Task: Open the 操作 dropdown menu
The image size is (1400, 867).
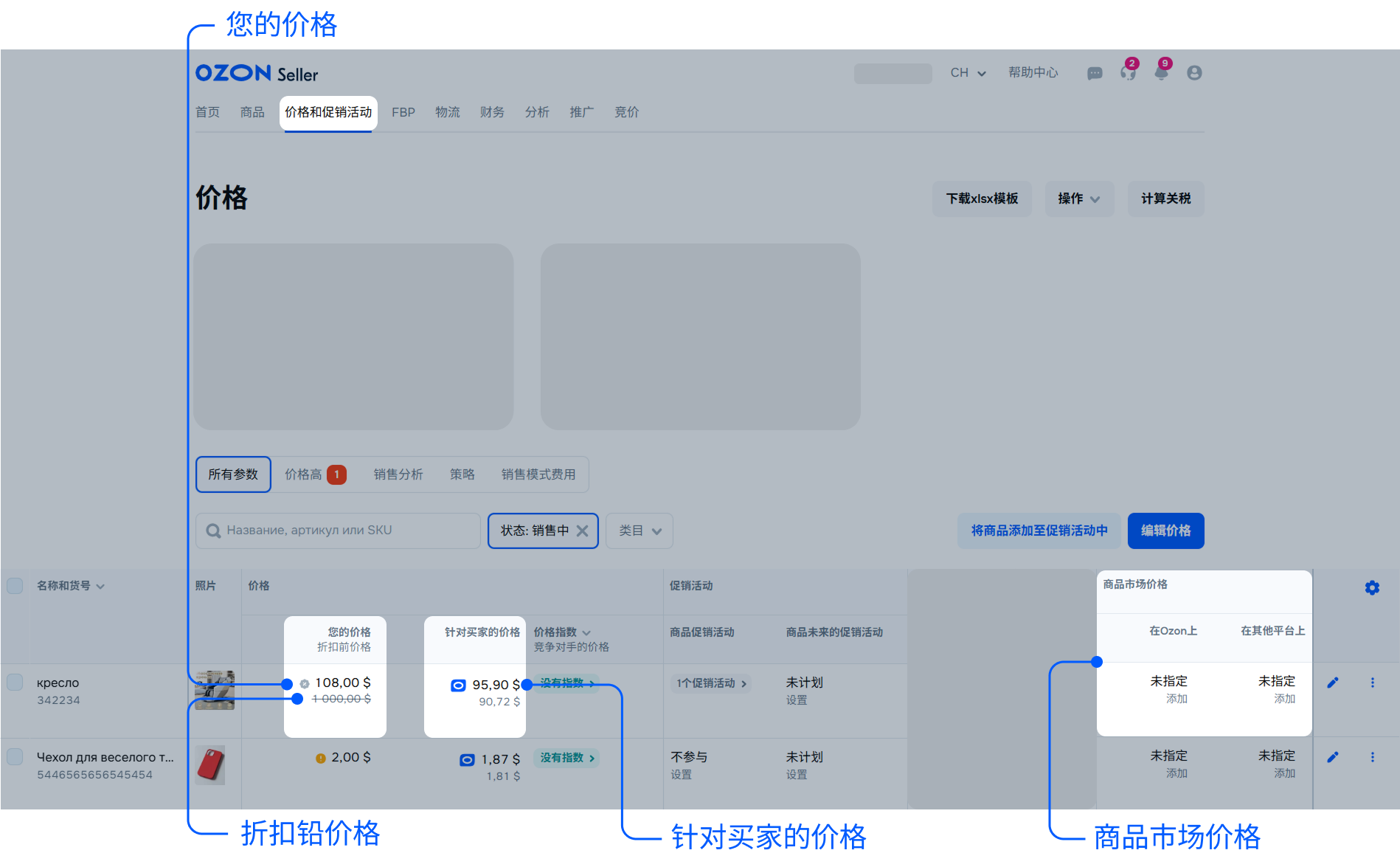Action: point(1078,198)
